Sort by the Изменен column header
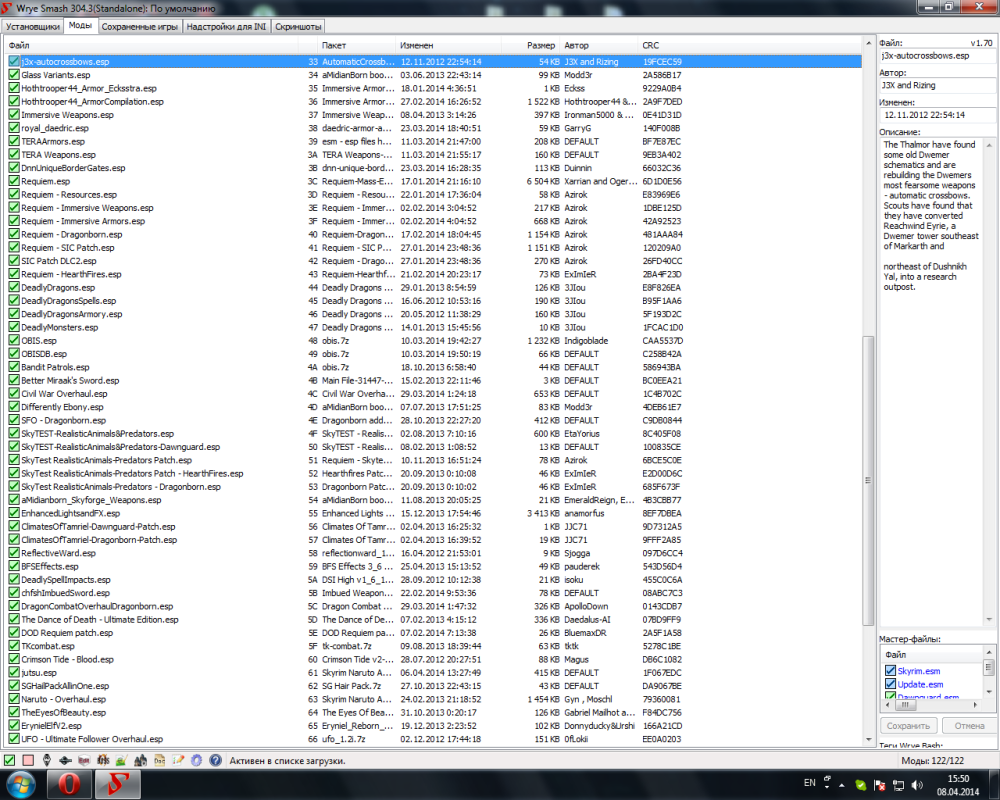Viewport: 1000px width, 800px height. 448,45
